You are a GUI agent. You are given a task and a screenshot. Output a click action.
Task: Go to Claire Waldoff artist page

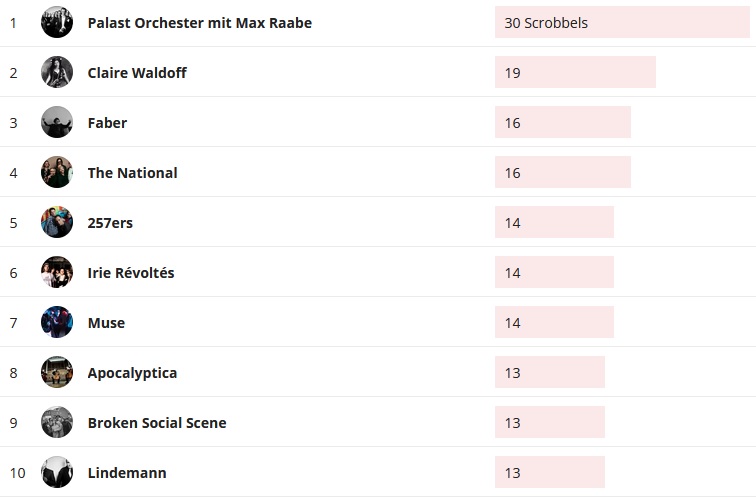[x=137, y=73]
